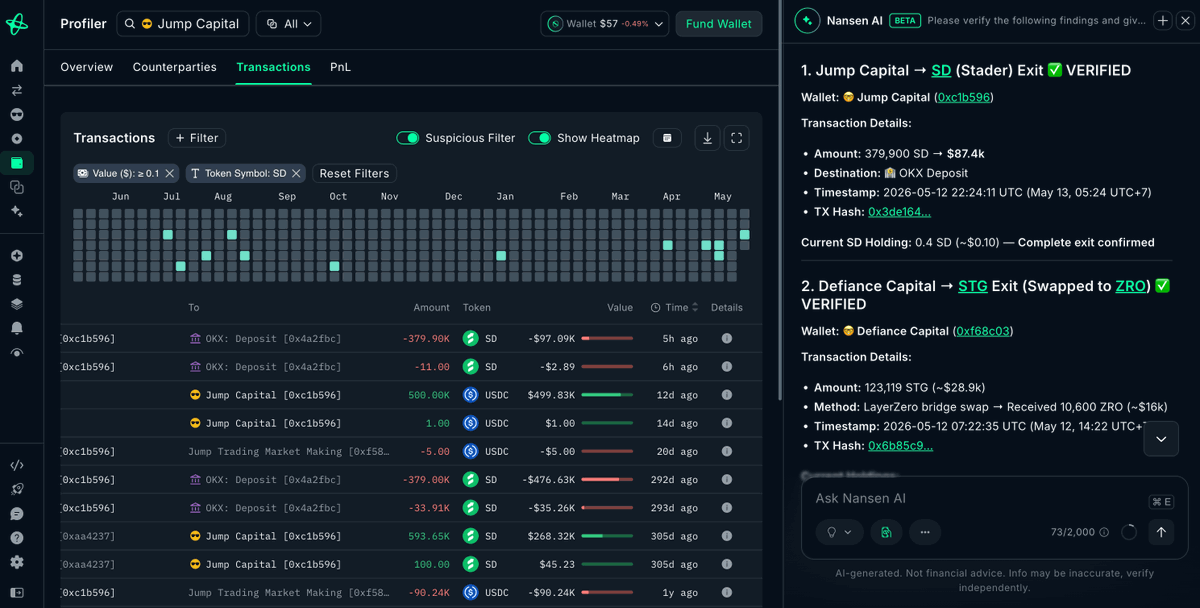
Task: Click the Nansen logo in the sidebar
Action: click(x=17, y=23)
